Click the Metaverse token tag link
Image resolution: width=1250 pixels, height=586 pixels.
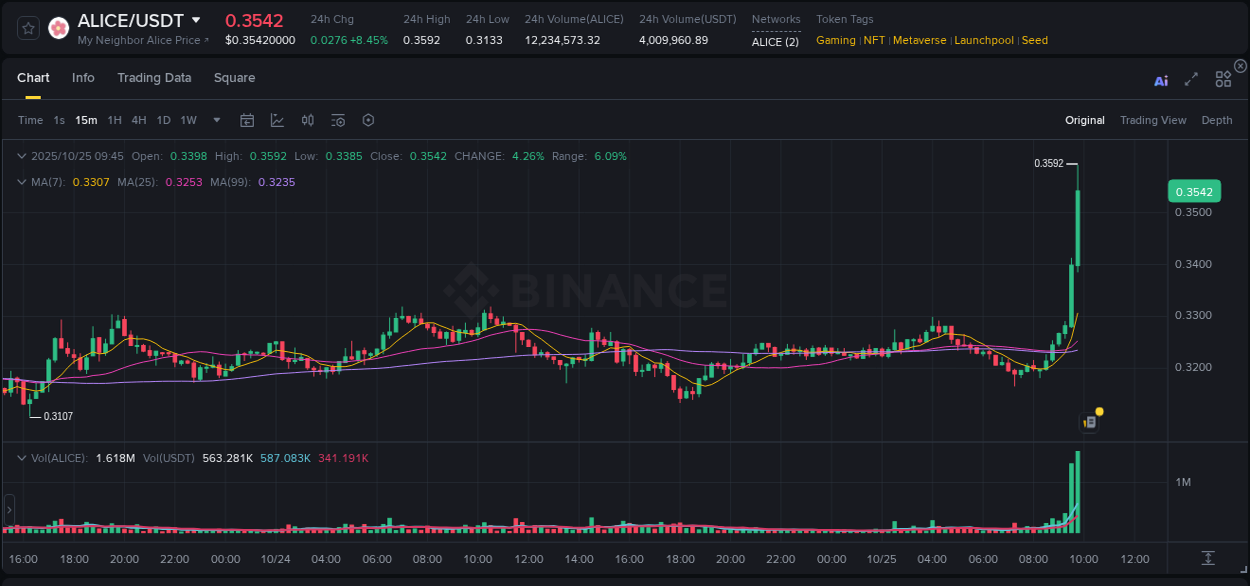pos(919,40)
